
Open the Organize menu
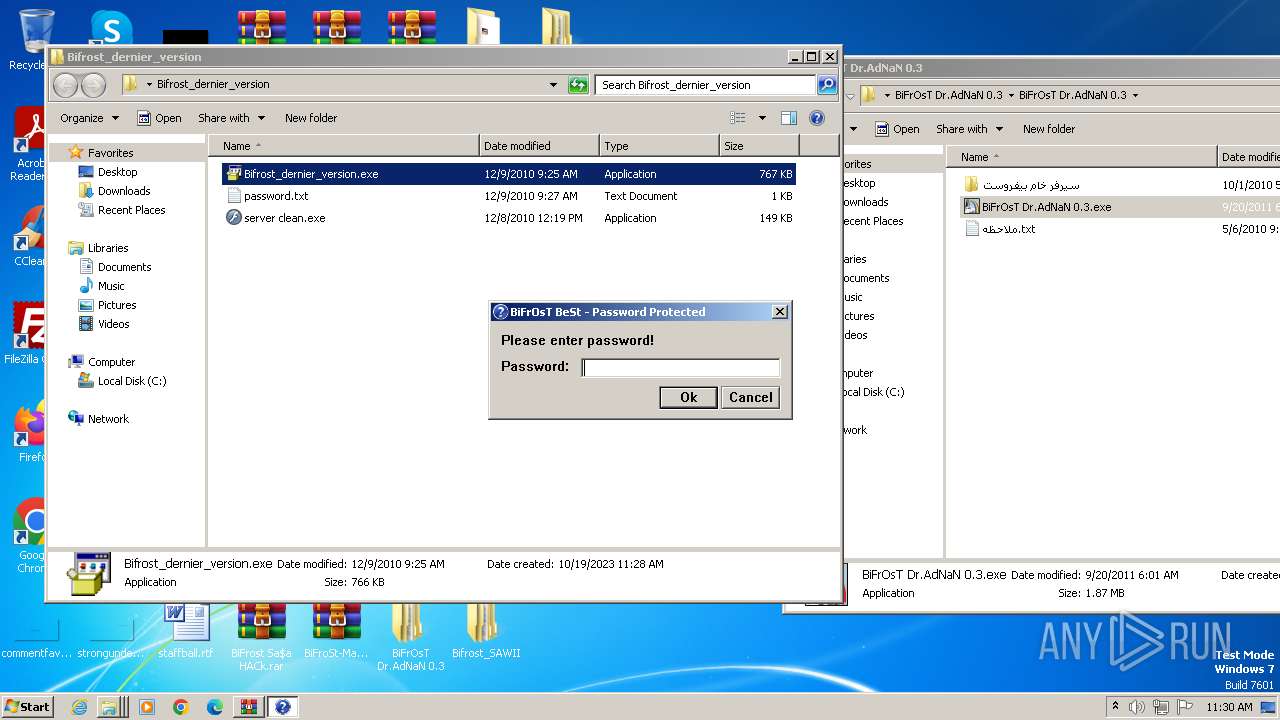click(x=89, y=118)
